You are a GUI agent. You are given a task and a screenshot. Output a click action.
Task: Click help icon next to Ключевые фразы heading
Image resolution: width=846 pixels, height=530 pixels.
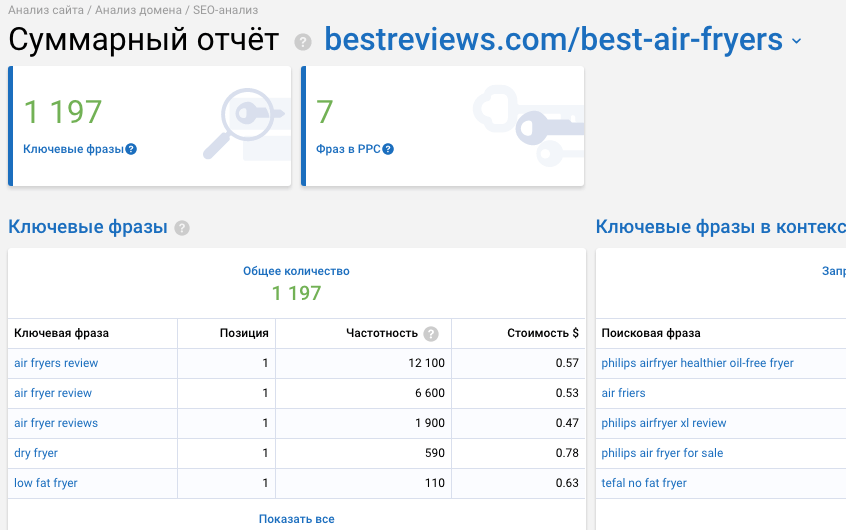[182, 228]
